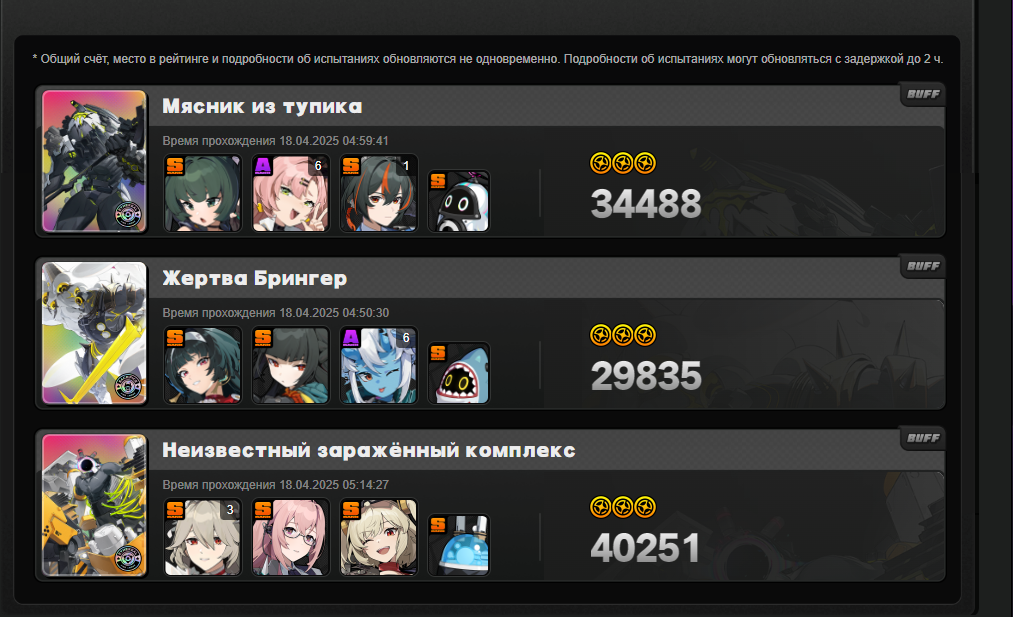Select the black-and-white penguin Bangboo icon
The image size is (1013, 617).
[459, 201]
